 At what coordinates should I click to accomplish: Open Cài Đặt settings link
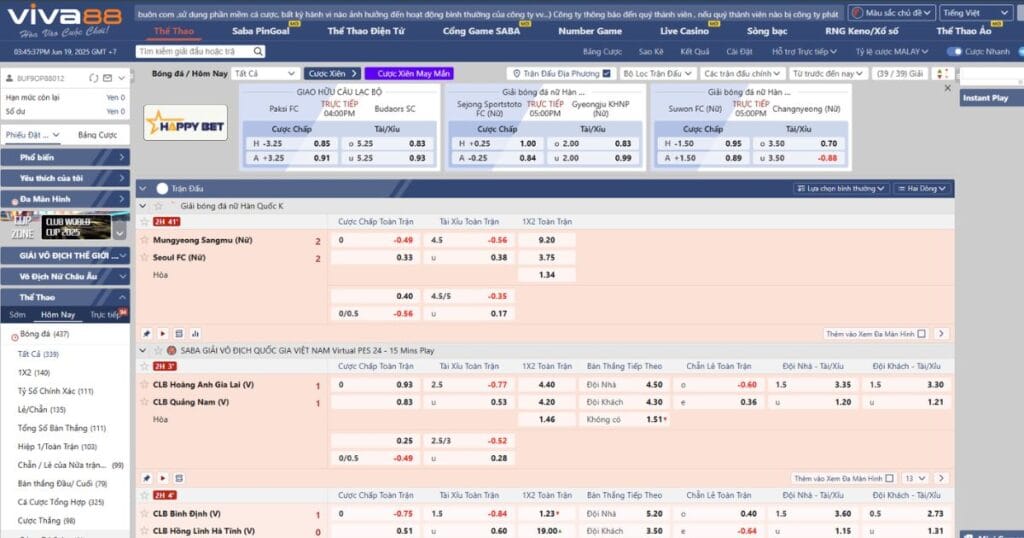click(x=739, y=52)
